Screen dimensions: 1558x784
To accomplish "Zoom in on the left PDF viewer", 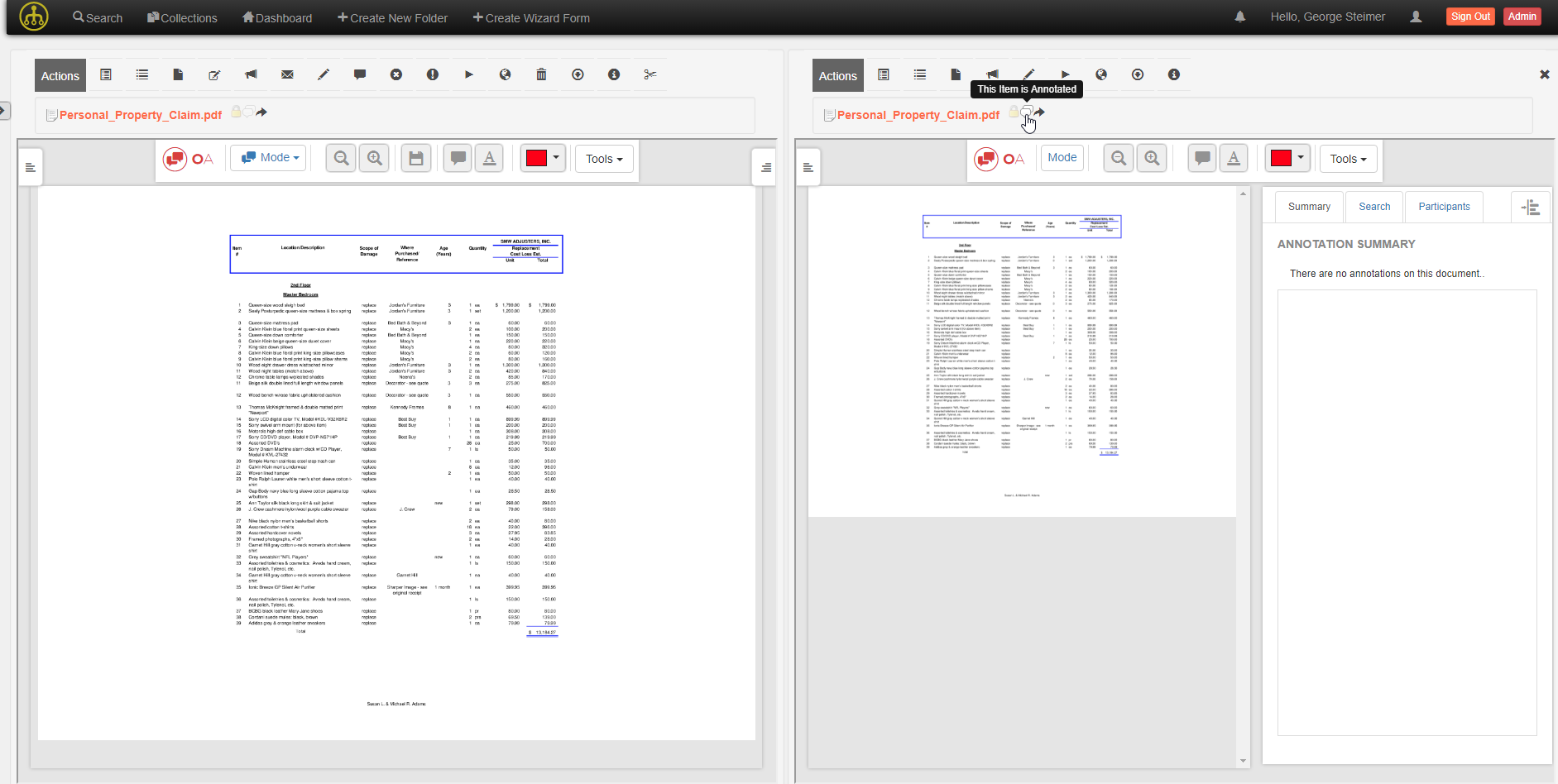I will (374, 157).
